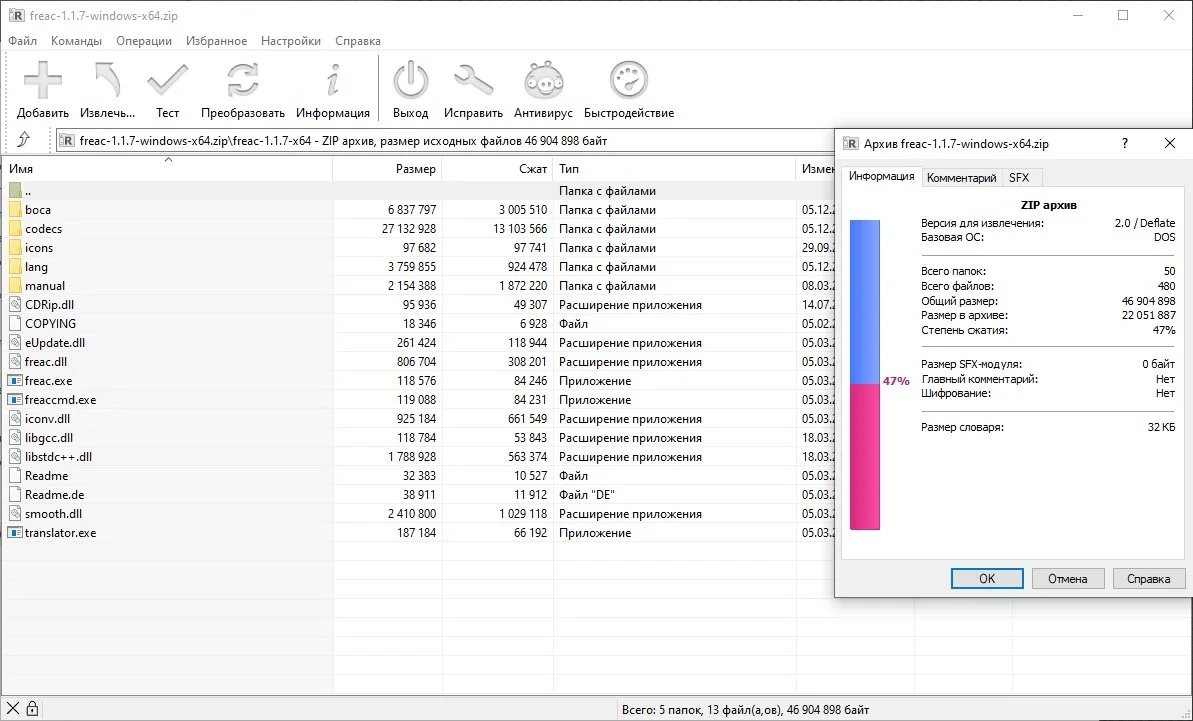Select the icons folder row

point(420,248)
